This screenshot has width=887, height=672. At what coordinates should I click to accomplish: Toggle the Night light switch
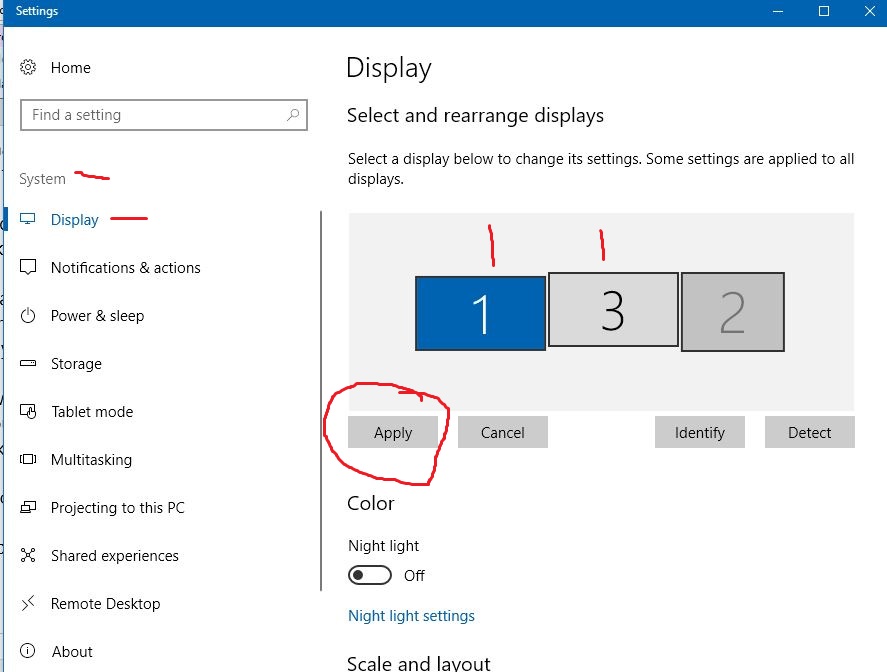(x=369, y=575)
